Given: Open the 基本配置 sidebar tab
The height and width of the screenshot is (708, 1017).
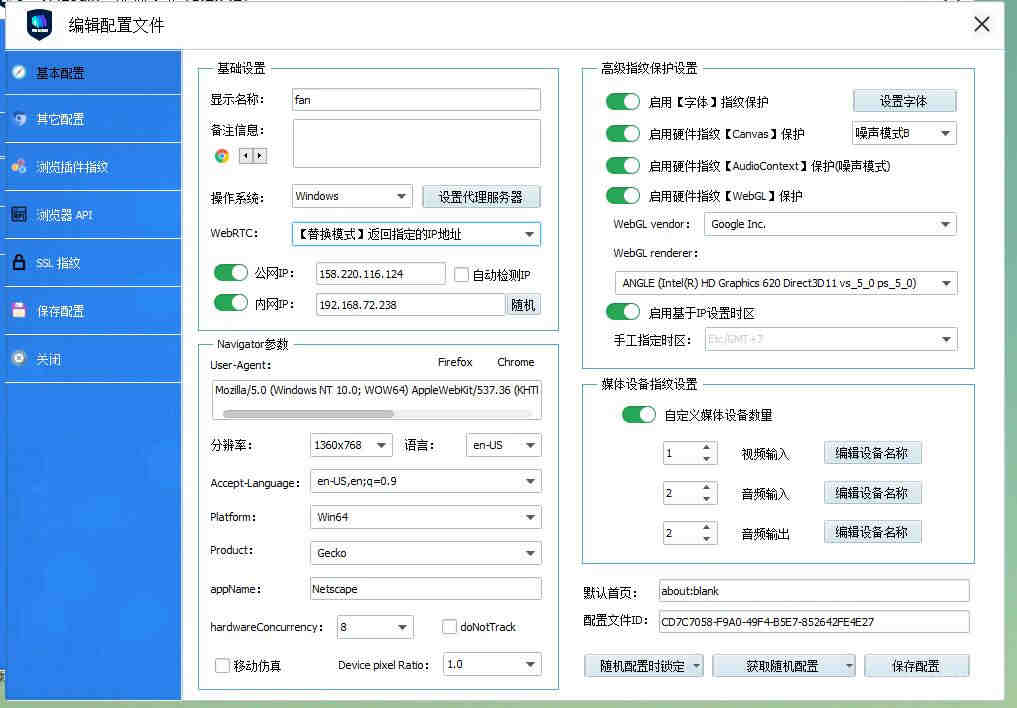Looking at the screenshot, I should click(x=93, y=72).
